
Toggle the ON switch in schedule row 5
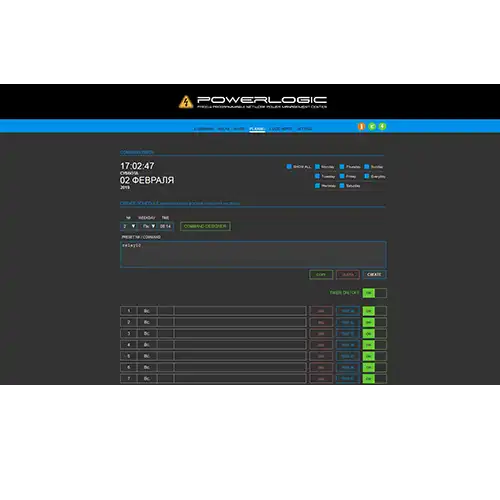[x=375, y=356]
